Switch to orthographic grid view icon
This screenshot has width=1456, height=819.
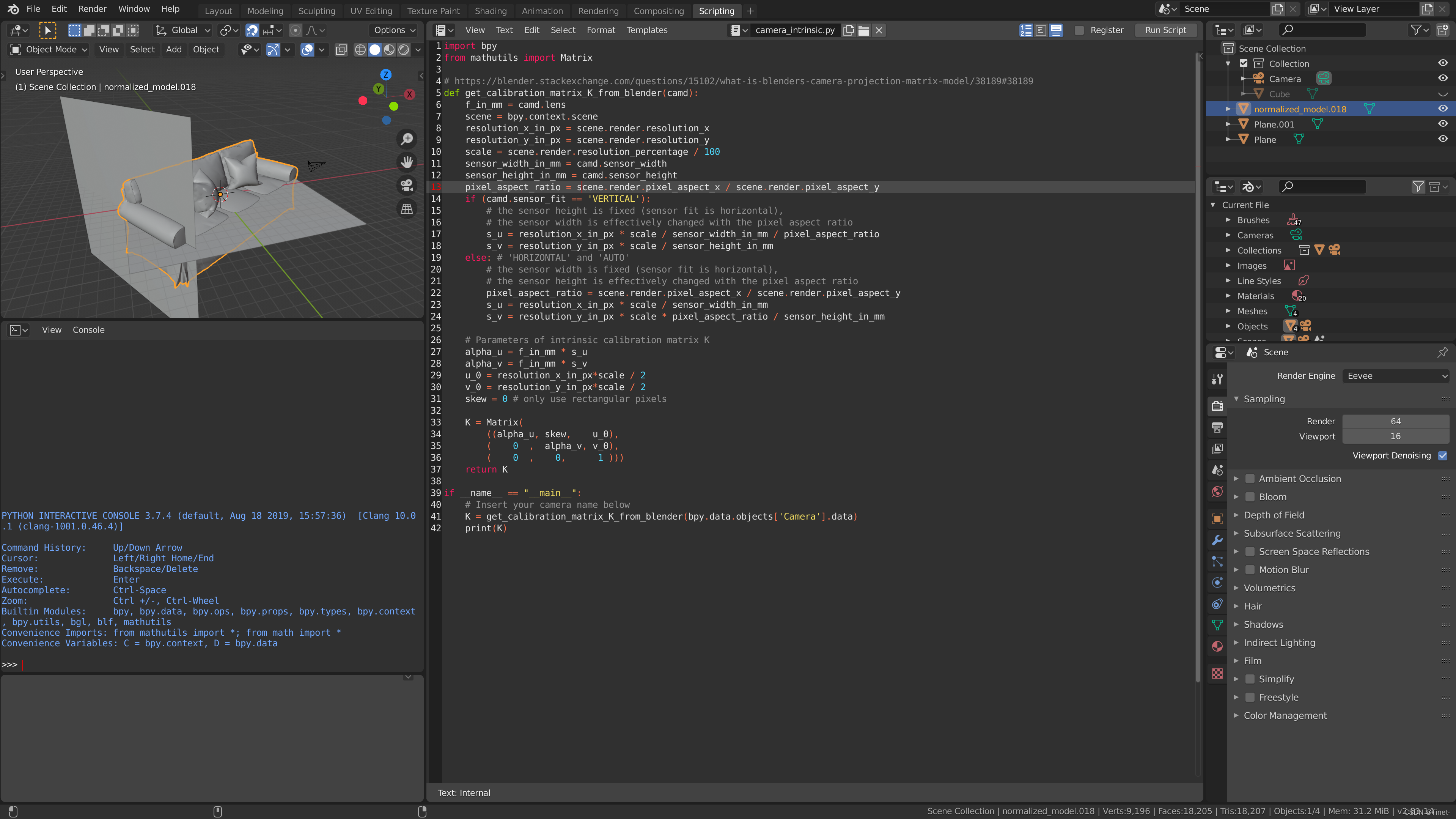pyautogui.click(x=407, y=209)
